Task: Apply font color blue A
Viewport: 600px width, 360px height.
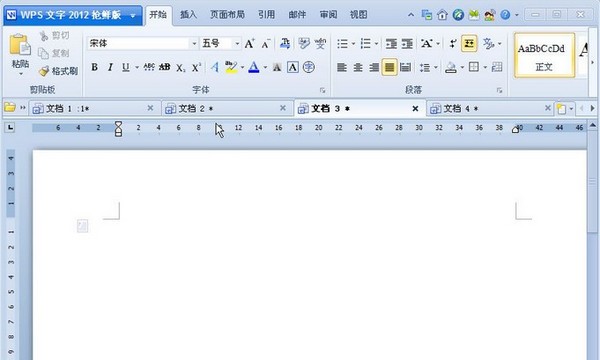Action: coord(254,67)
